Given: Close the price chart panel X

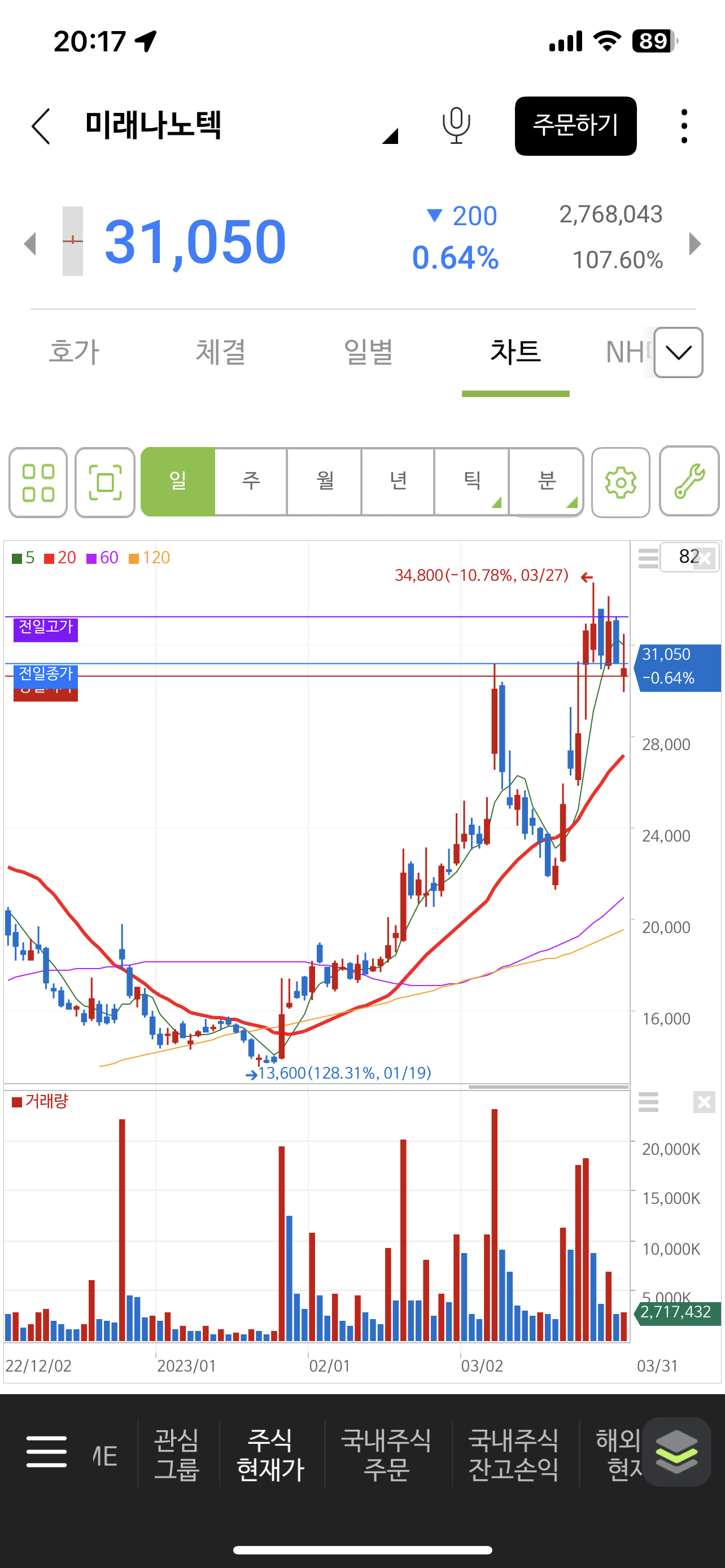Looking at the screenshot, I should tap(704, 558).
